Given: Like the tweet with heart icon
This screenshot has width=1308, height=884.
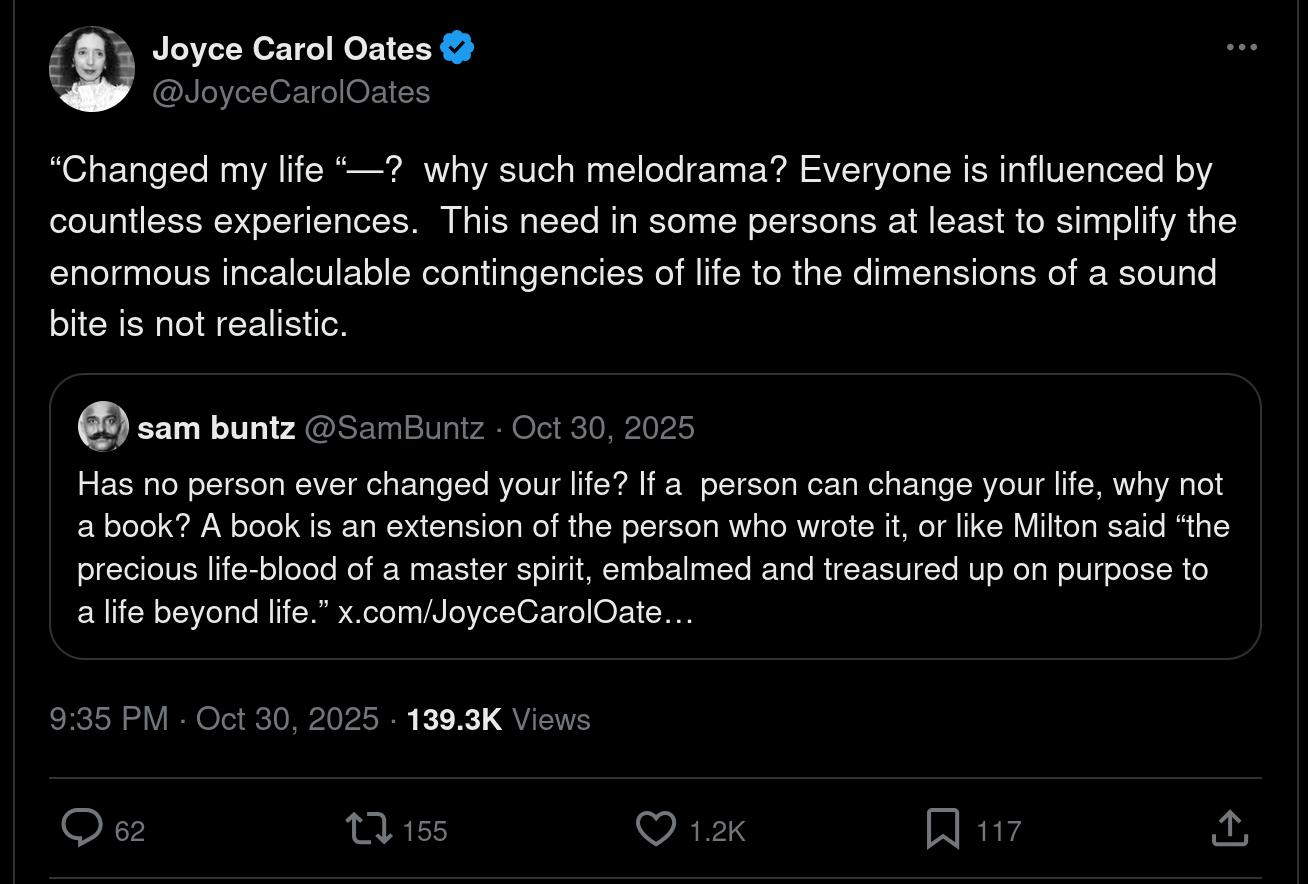Looking at the screenshot, I should [x=656, y=828].
